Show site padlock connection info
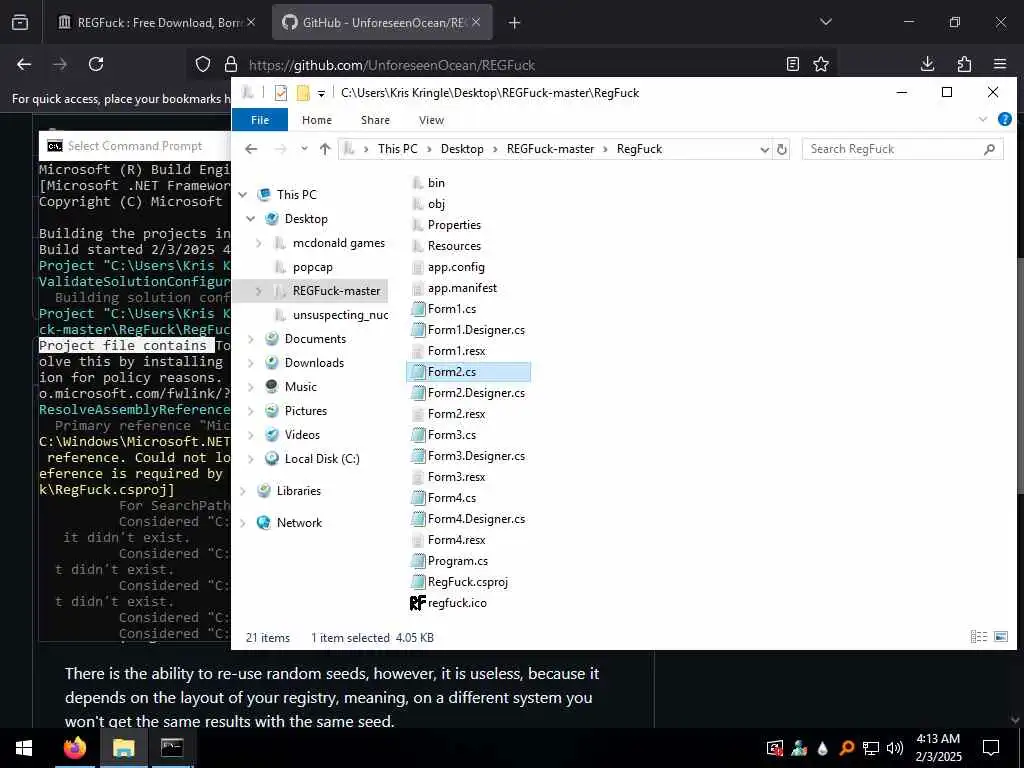Image resolution: width=1024 pixels, height=768 pixels. [x=231, y=64]
